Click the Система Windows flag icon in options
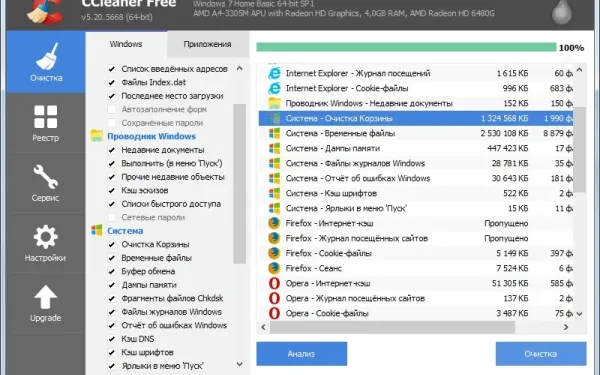The width and height of the screenshot is (600, 375). (97, 230)
